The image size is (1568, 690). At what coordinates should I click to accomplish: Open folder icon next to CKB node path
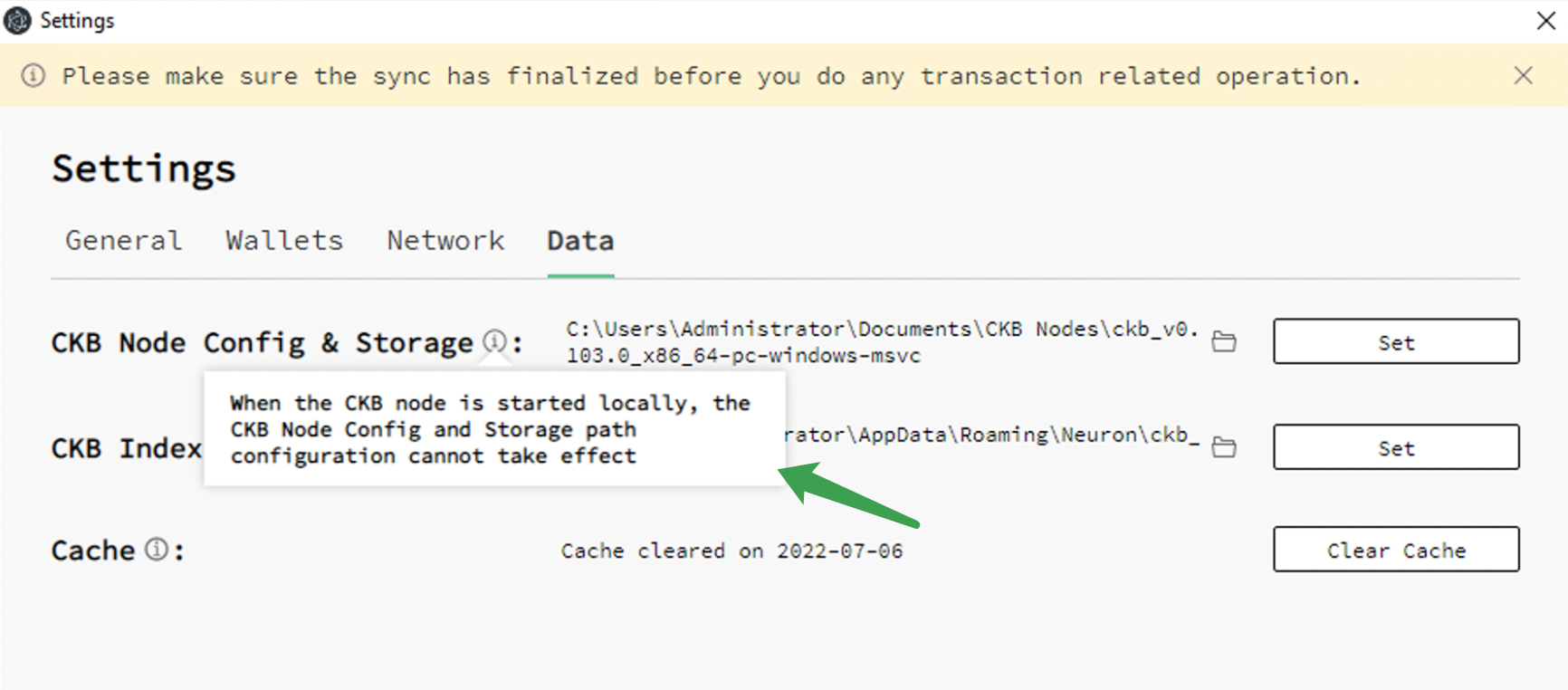click(x=1224, y=341)
